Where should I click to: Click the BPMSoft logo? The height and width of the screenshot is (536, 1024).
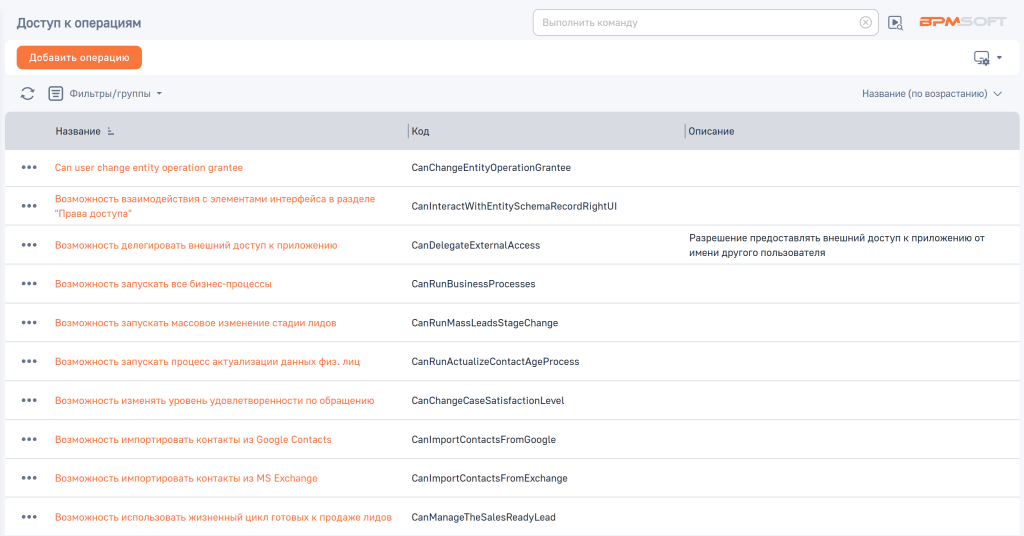click(x=963, y=22)
